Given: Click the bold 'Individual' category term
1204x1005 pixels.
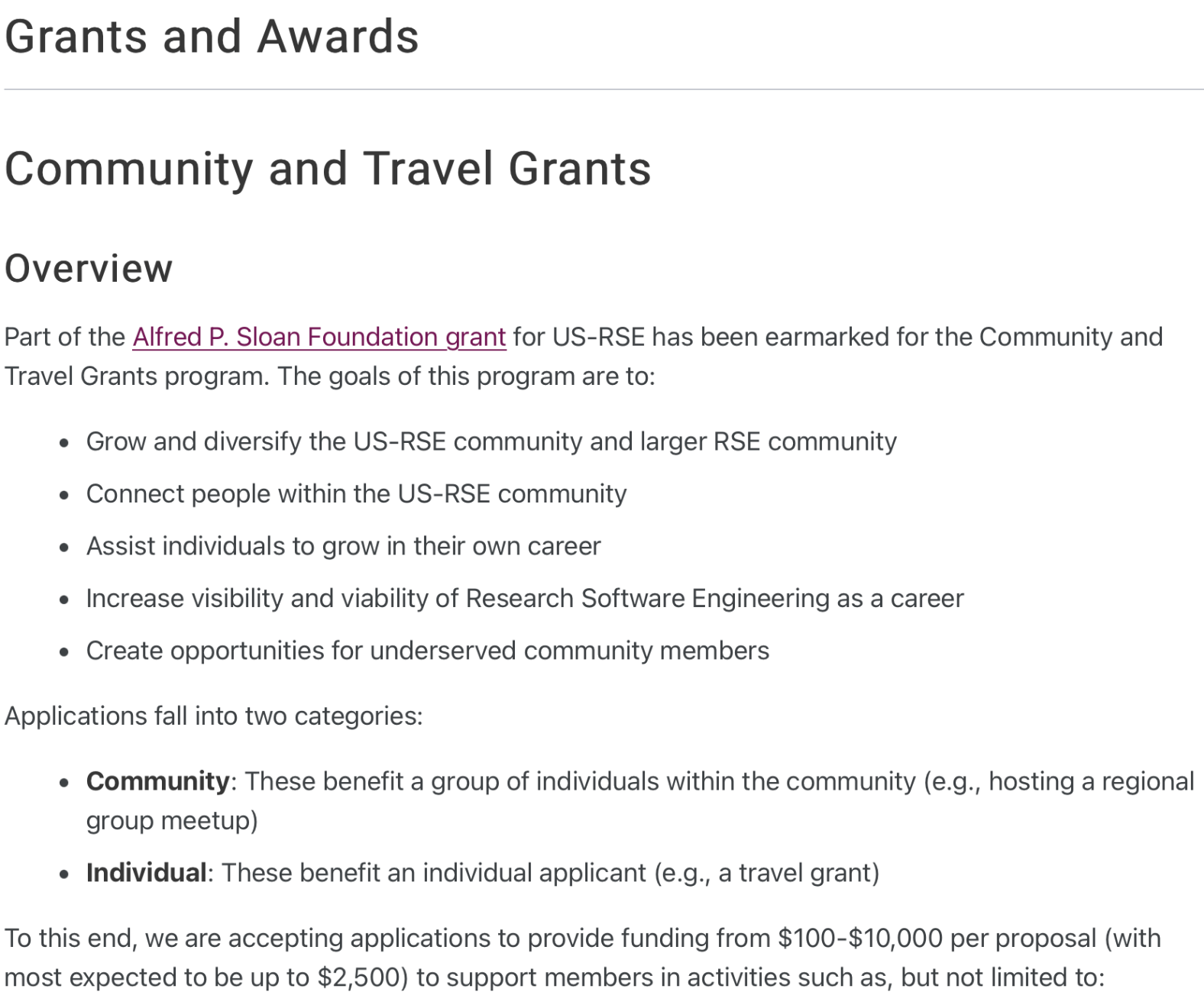Looking at the screenshot, I should coord(146,873).
